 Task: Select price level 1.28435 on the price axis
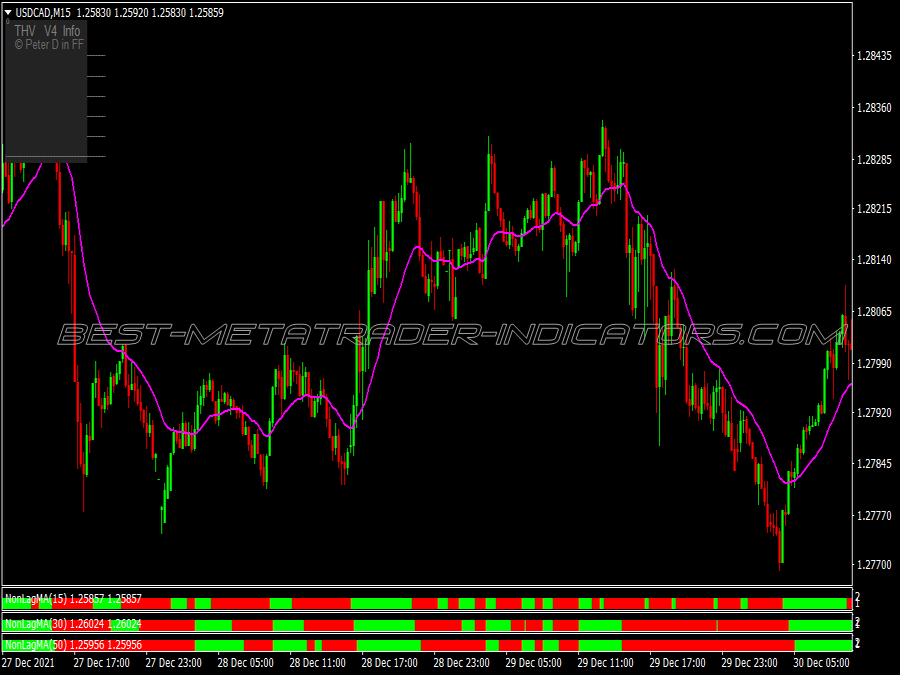874,56
